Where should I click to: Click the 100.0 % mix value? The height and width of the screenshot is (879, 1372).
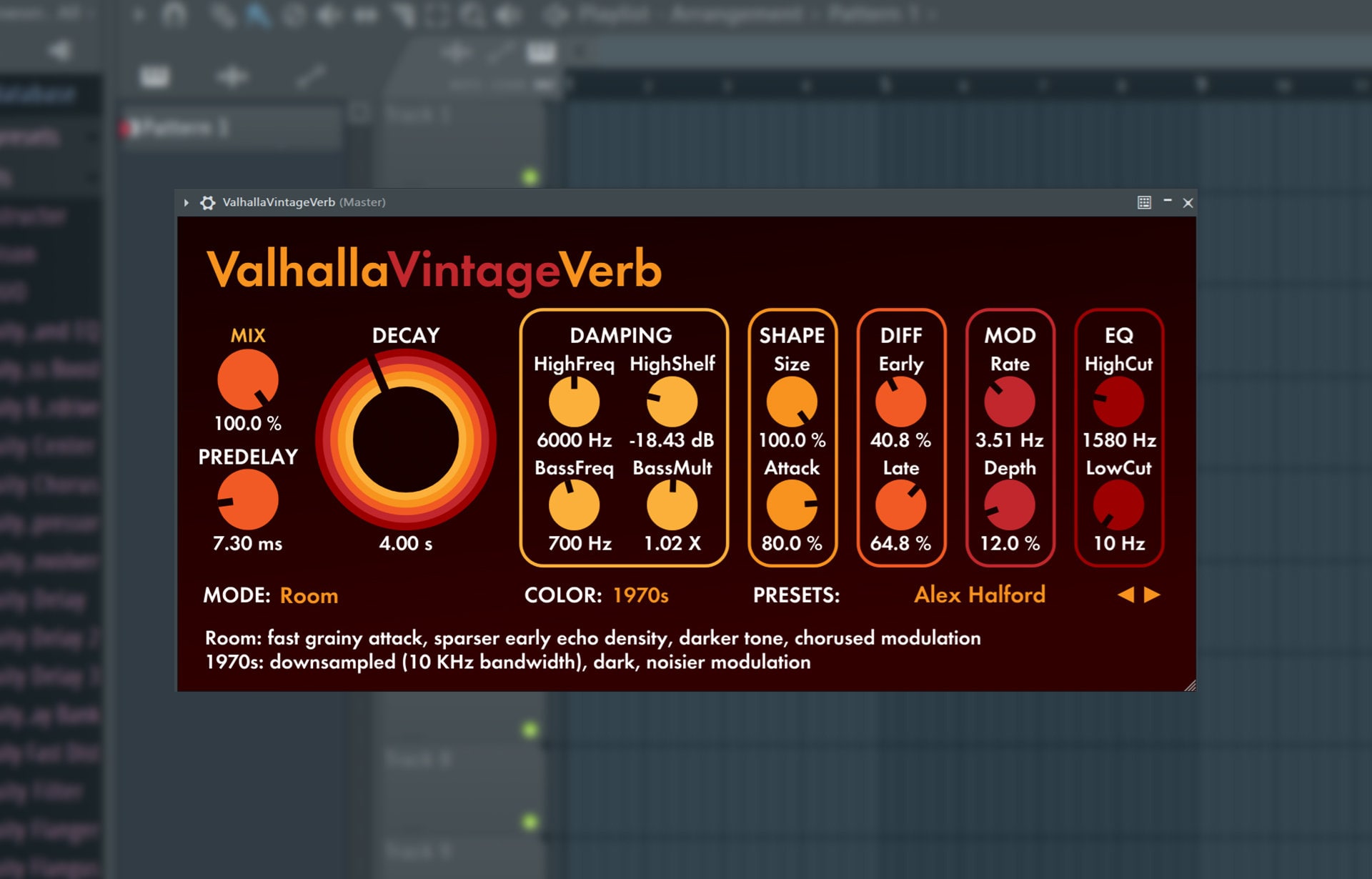tap(247, 424)
